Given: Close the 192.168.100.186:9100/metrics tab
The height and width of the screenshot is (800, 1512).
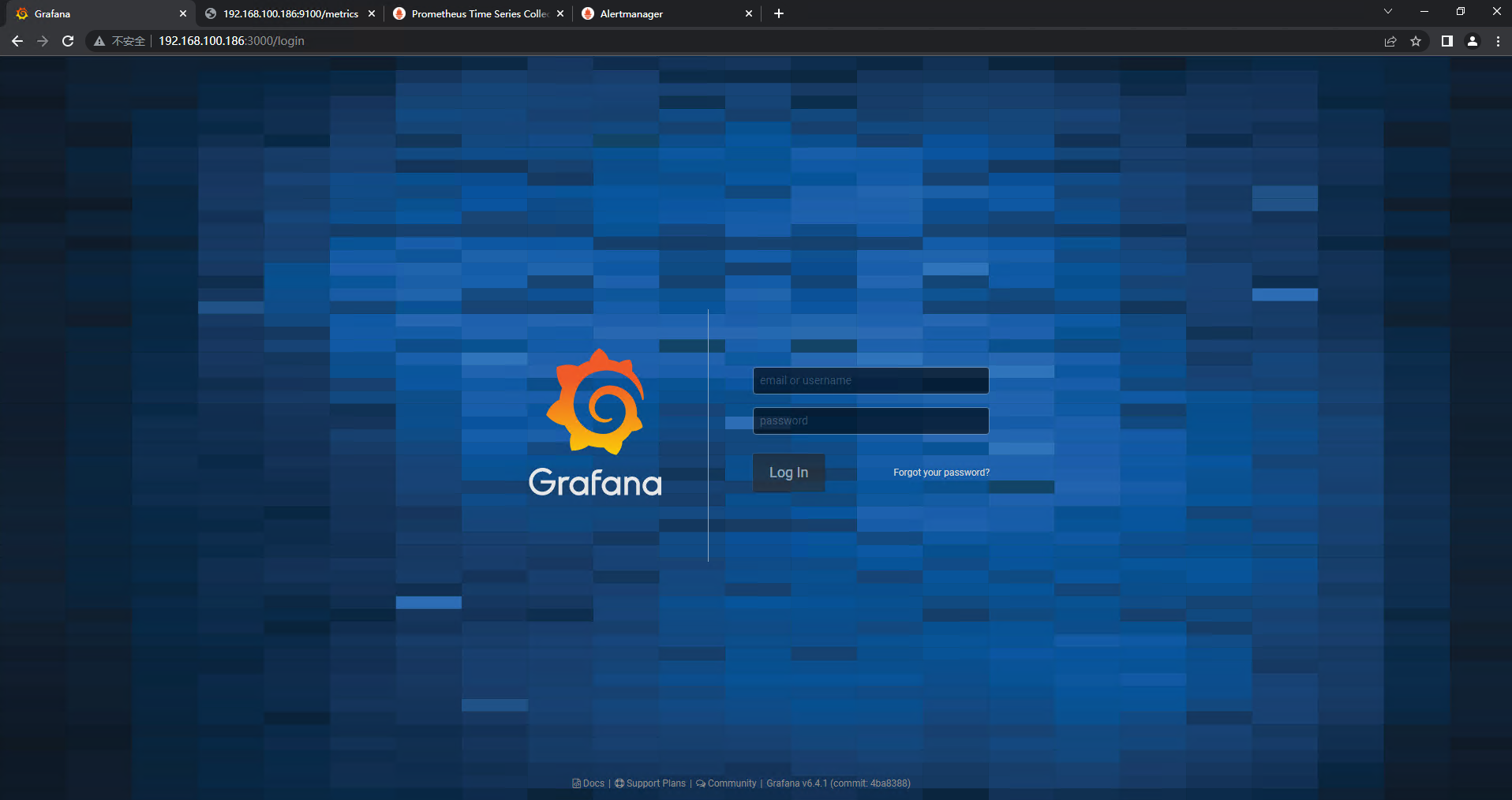Looking at the screenshot, I should [372, 13].
